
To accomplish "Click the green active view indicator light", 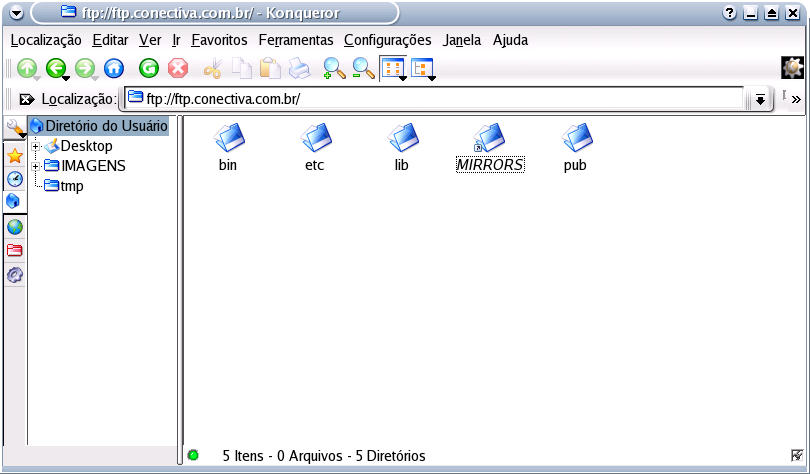I will point(193,455).
